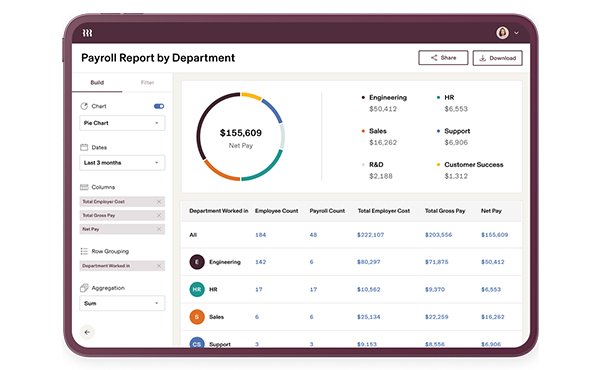
Task: Open the user profile avatar
Action: tap(502, 33)
